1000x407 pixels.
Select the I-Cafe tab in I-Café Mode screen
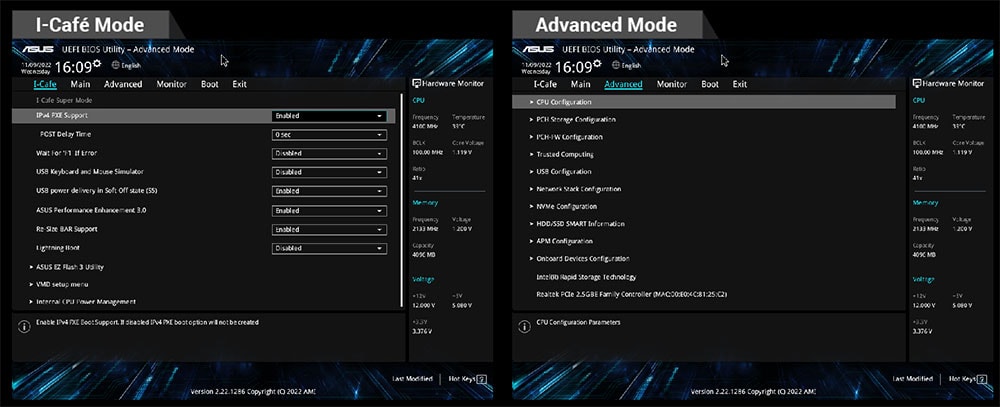point(45,84)
